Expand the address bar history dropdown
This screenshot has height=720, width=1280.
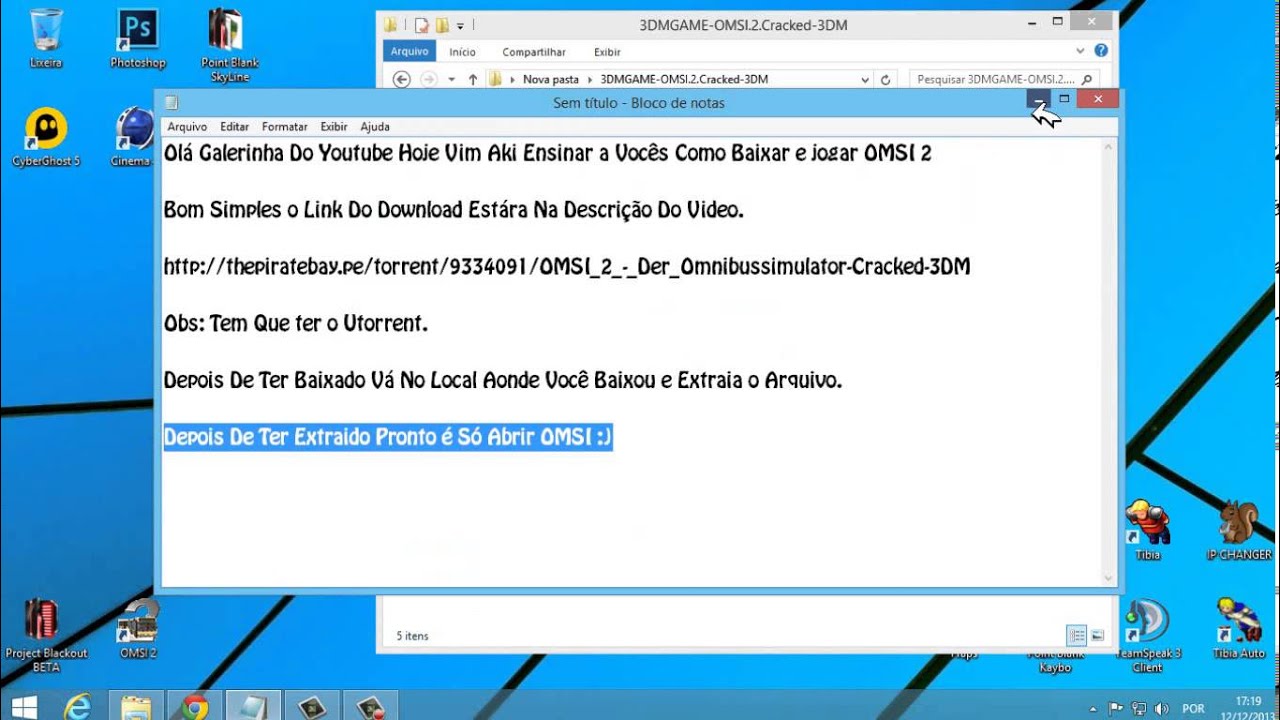(865, 79)
